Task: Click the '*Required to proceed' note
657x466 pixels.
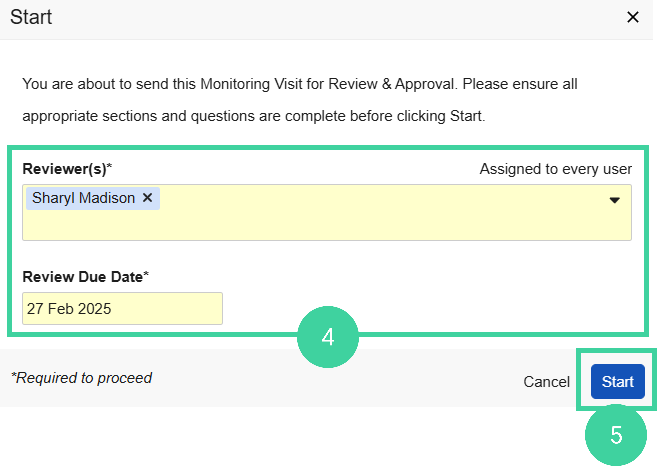Action: pyautogui.click(x=82, y=378)
